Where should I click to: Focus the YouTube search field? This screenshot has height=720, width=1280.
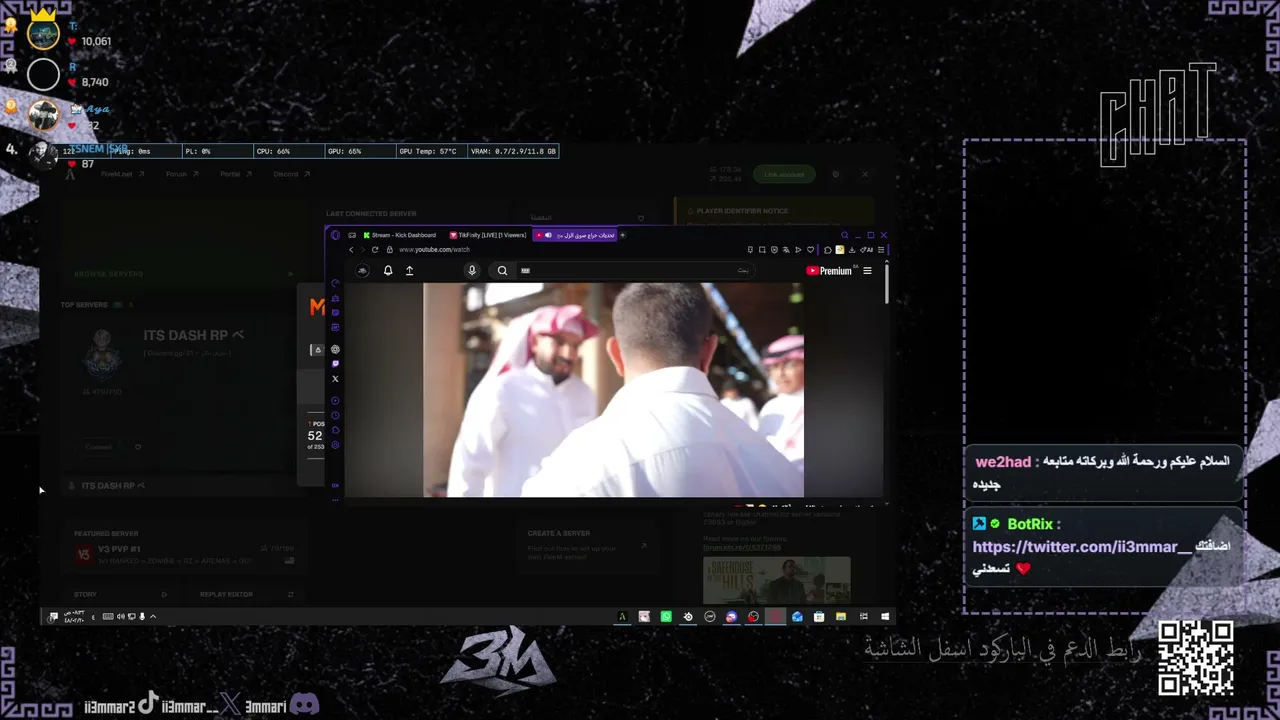(x=635, y=270)
